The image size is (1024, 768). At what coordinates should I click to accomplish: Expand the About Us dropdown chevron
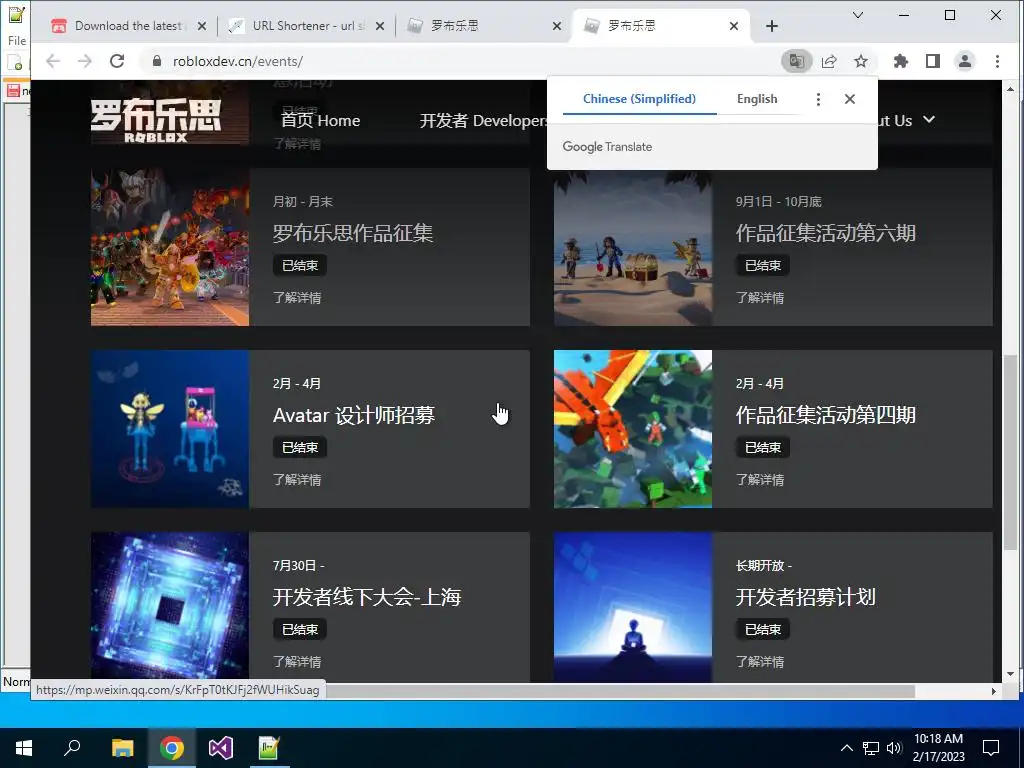click(x=929, y=120)
